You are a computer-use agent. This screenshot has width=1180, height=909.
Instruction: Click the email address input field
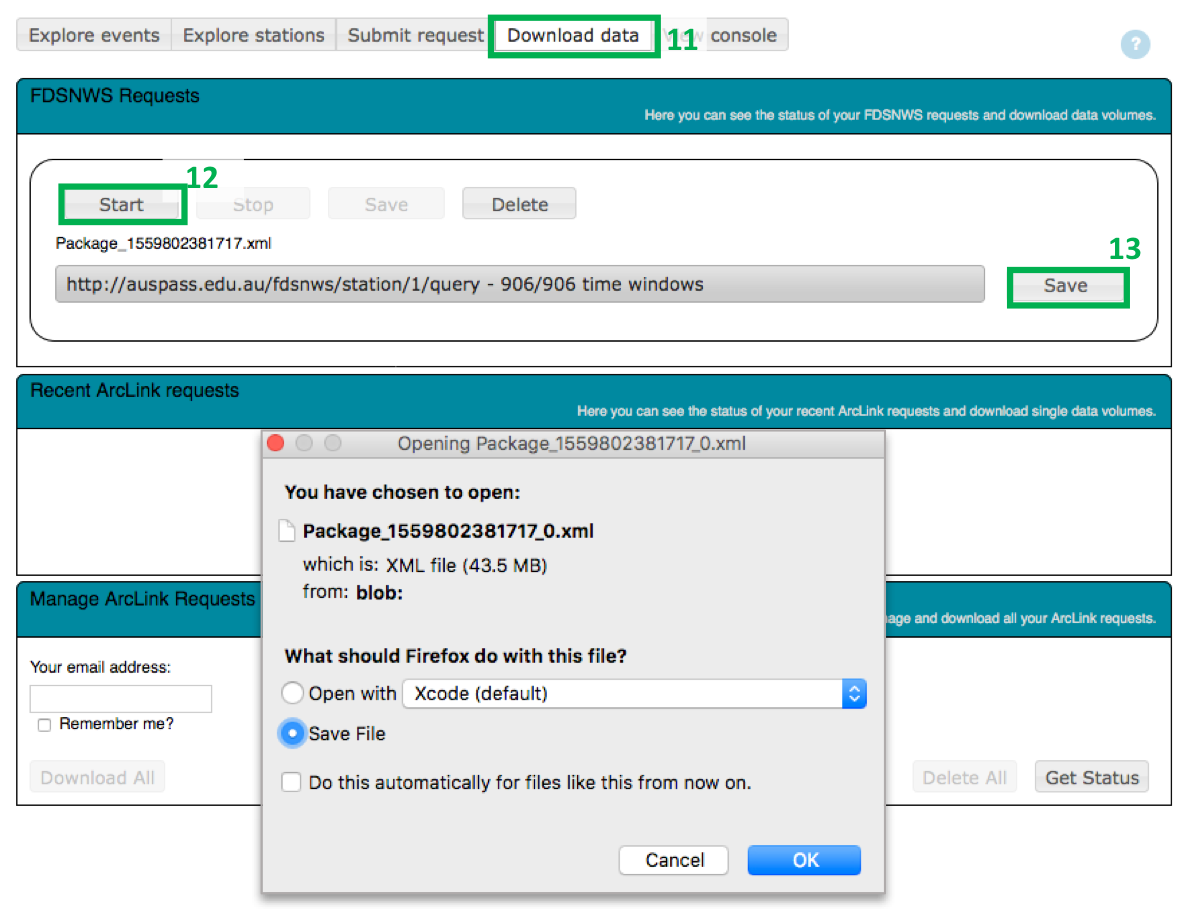(121, 698)
